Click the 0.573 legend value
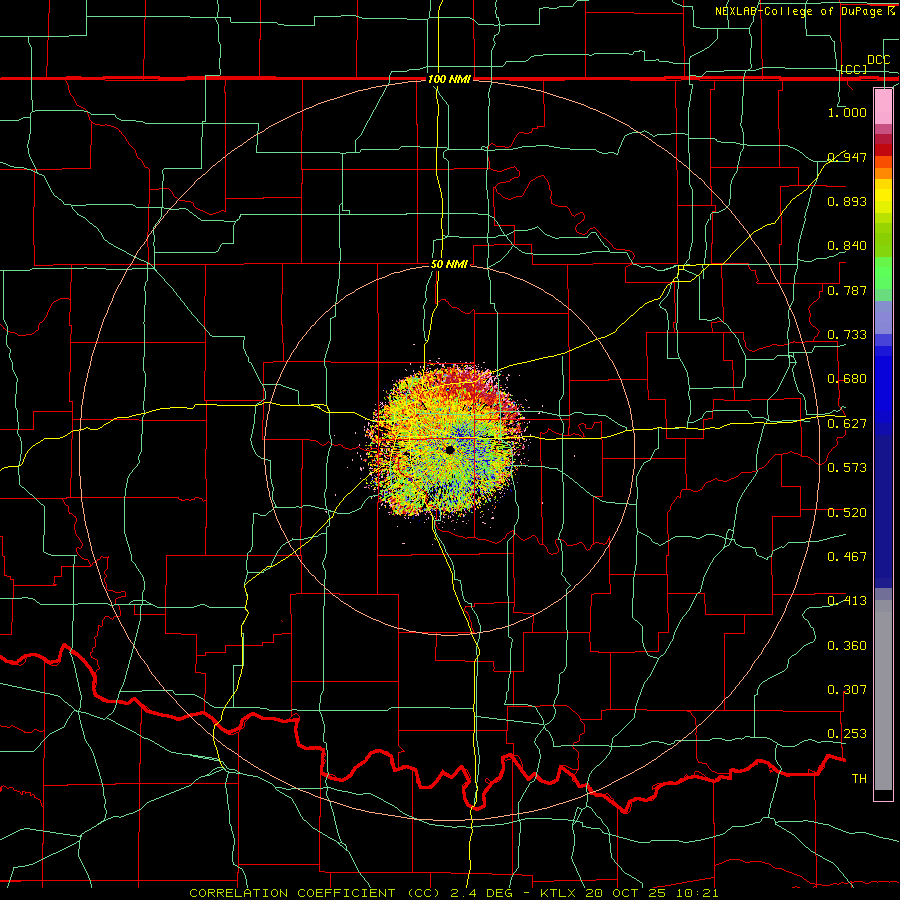The width and height of the screenshot is (900, 900). point(847,468)
